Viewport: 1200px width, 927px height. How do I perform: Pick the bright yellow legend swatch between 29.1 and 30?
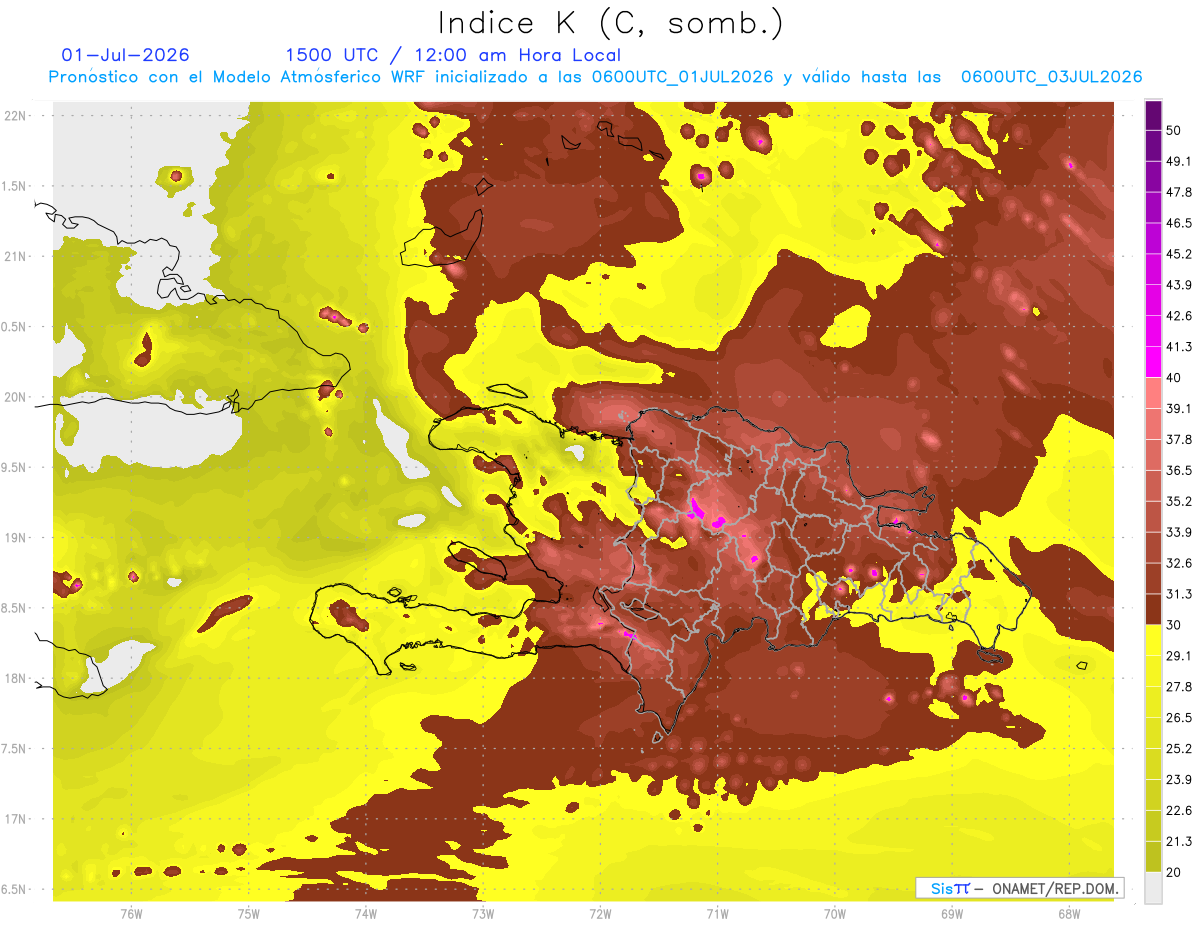point(1153,640)
